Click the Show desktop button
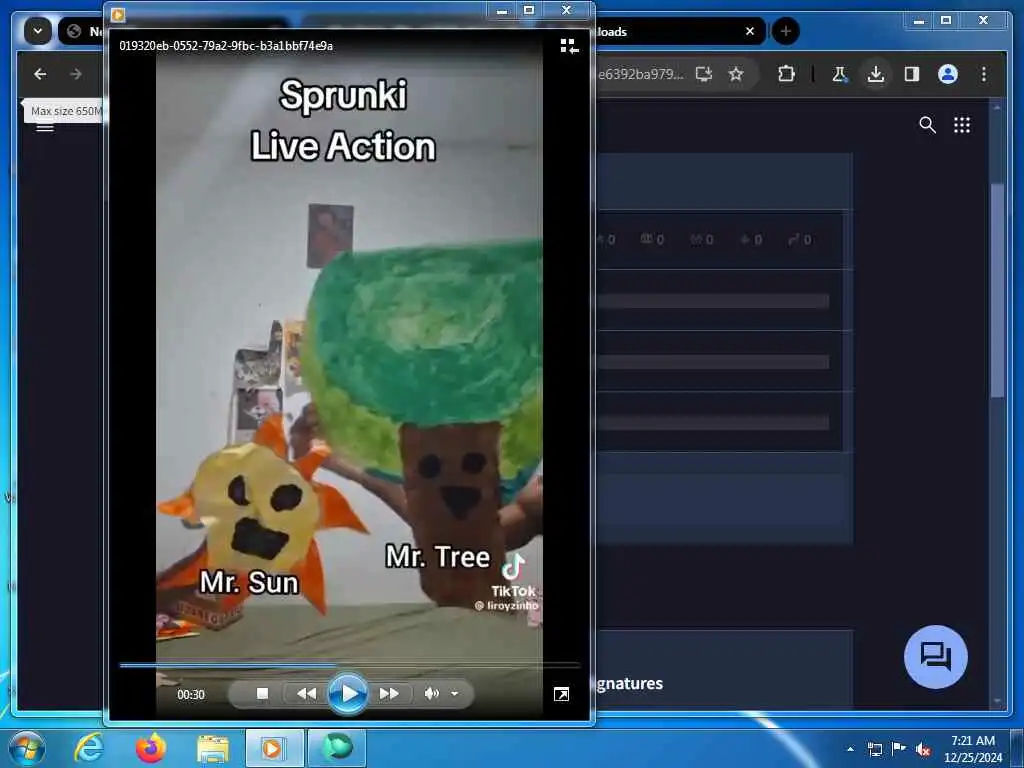The height and width of the screenshot is (768, 1024). (x=1017, y=748)
